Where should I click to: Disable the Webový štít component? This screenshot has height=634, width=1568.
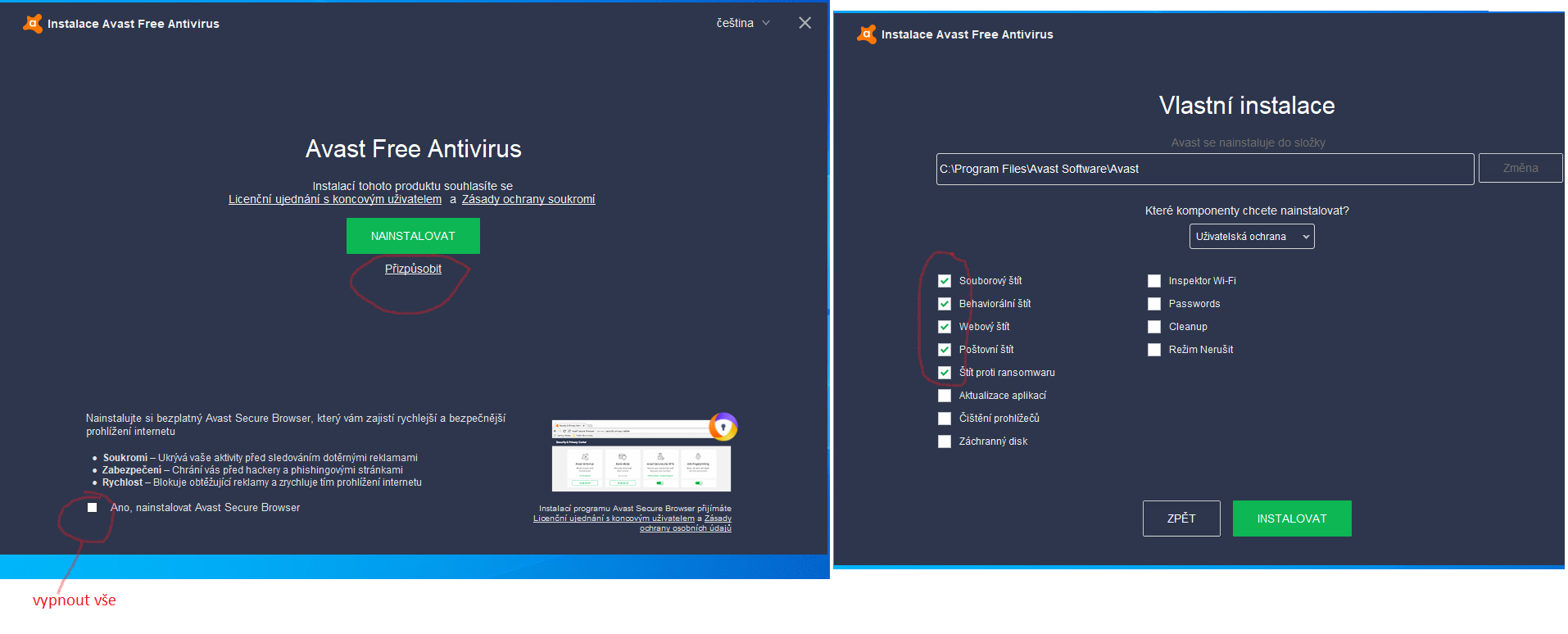coord(945,327)
